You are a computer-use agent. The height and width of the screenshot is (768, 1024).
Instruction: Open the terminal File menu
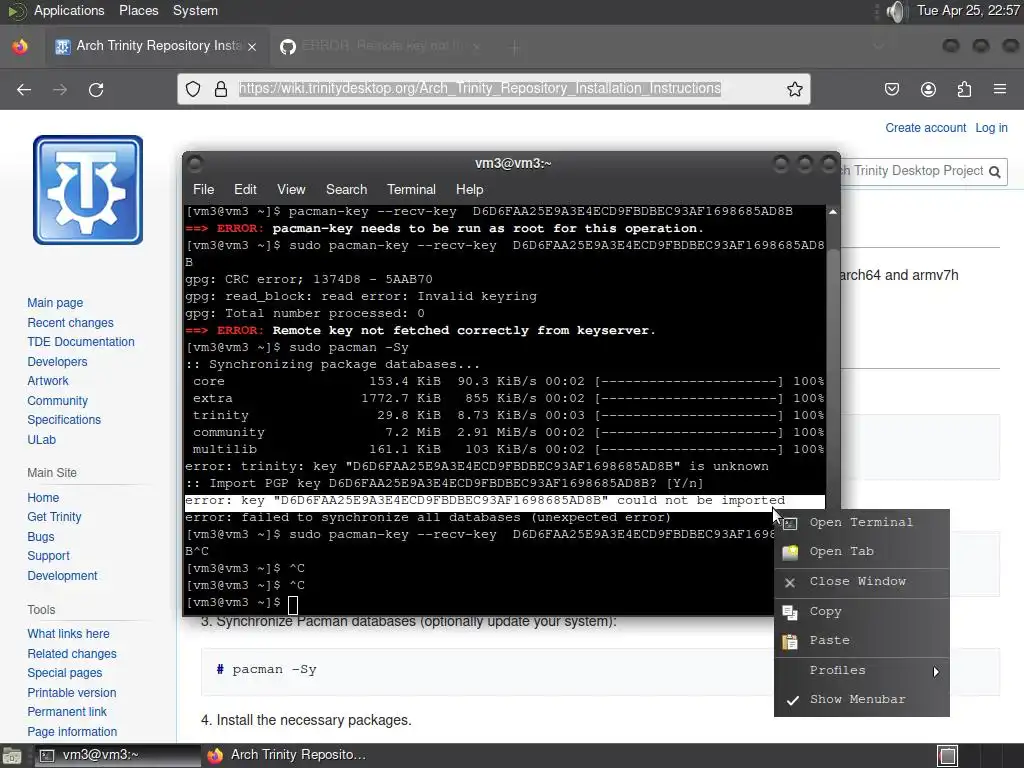pyautogui.click(x=203, y=189)
